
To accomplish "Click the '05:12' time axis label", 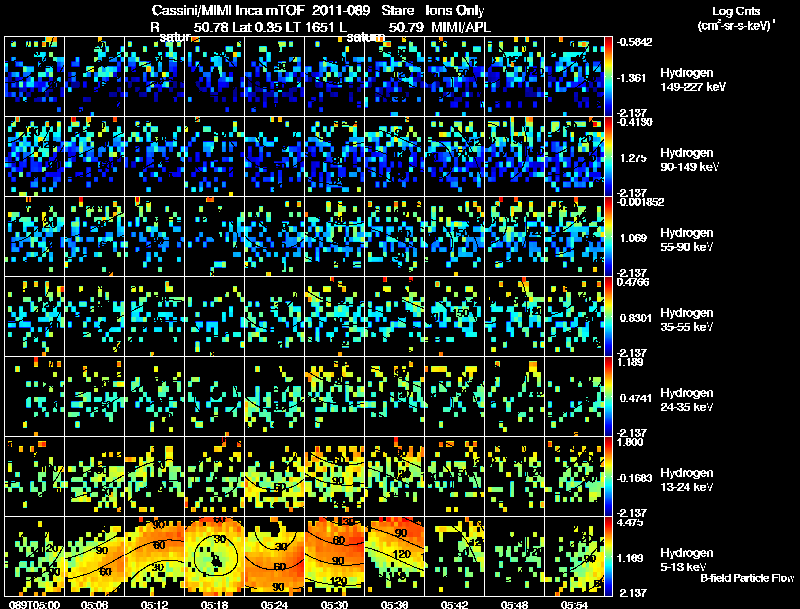I will pos(155,604).
